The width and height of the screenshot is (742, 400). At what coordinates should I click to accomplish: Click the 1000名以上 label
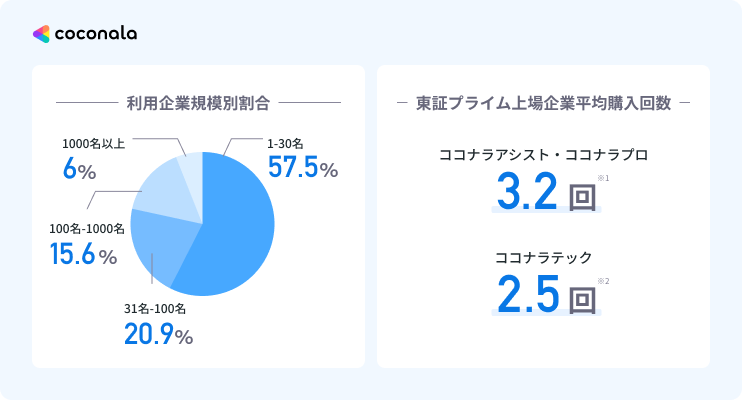coord(92,144)
